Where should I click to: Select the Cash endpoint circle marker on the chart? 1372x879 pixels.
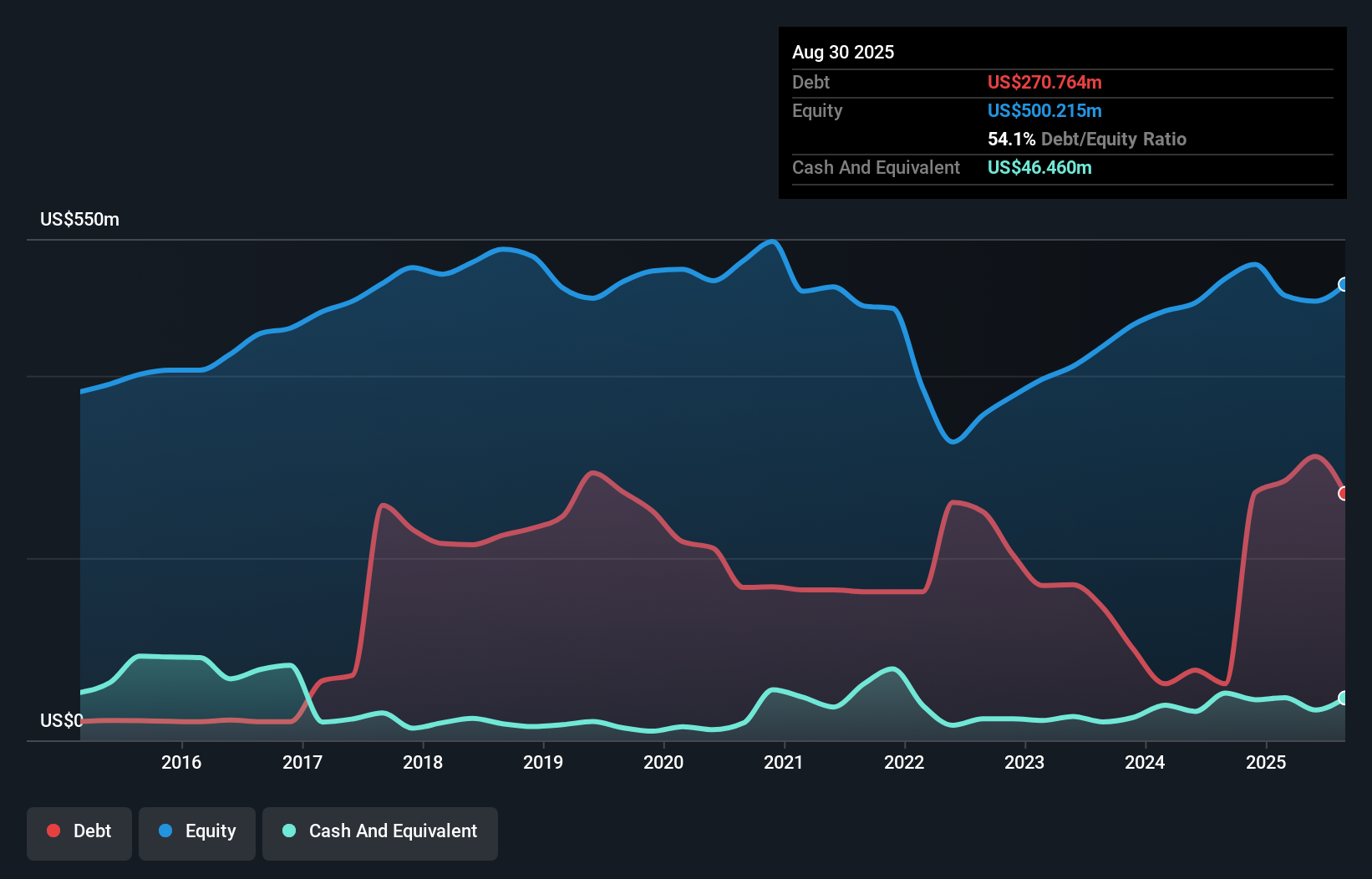[x=1343, y=696]
